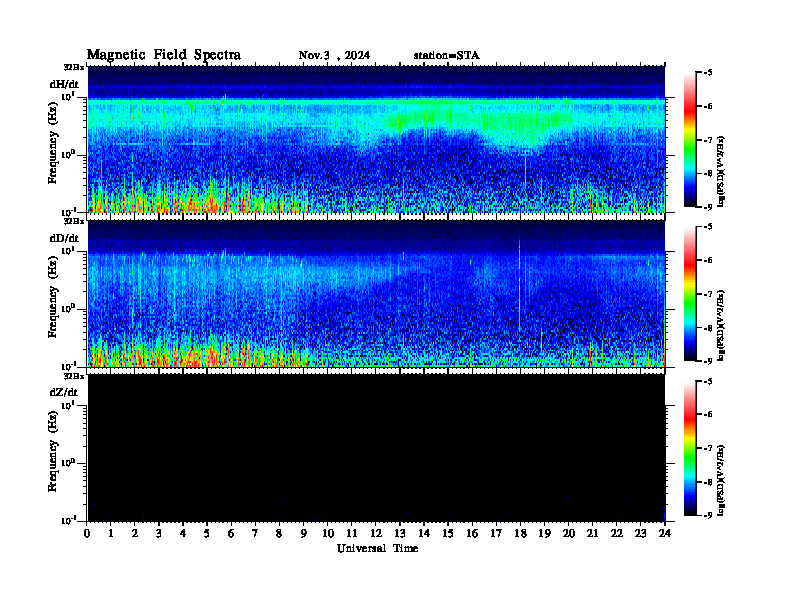
Task: Click the log(PSD) label beside dD/dt color bar
Action: [x=721, y=325]
